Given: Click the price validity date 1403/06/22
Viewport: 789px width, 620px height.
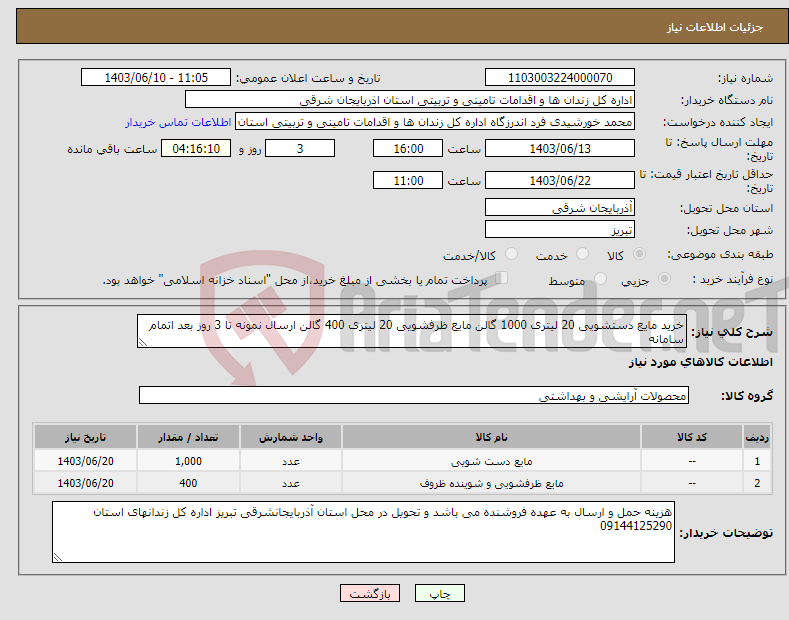Looking at the screenshot, I should pyautogui.click(x=560, y=180).
